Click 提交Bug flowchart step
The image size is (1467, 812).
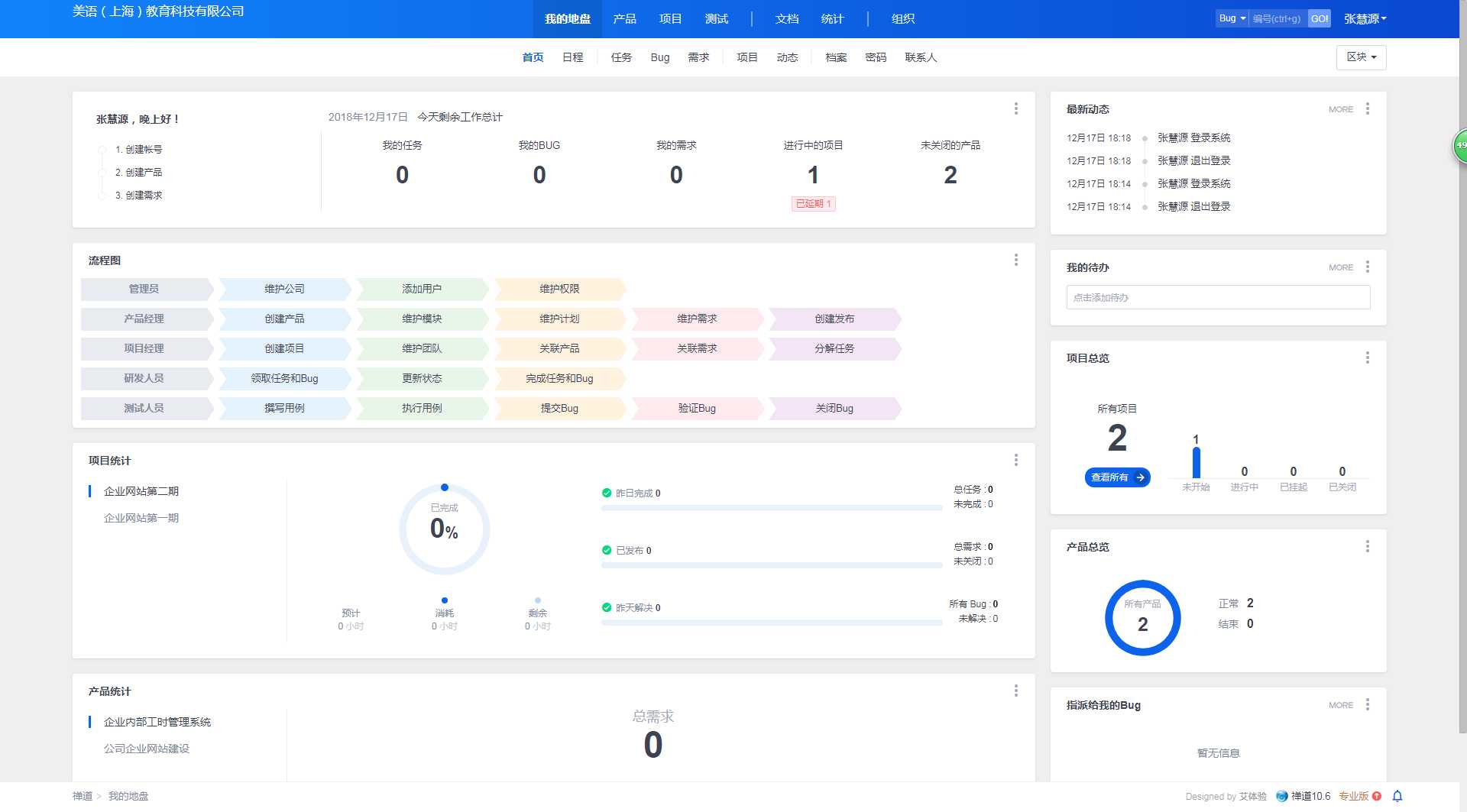click(x=559, y=408)
